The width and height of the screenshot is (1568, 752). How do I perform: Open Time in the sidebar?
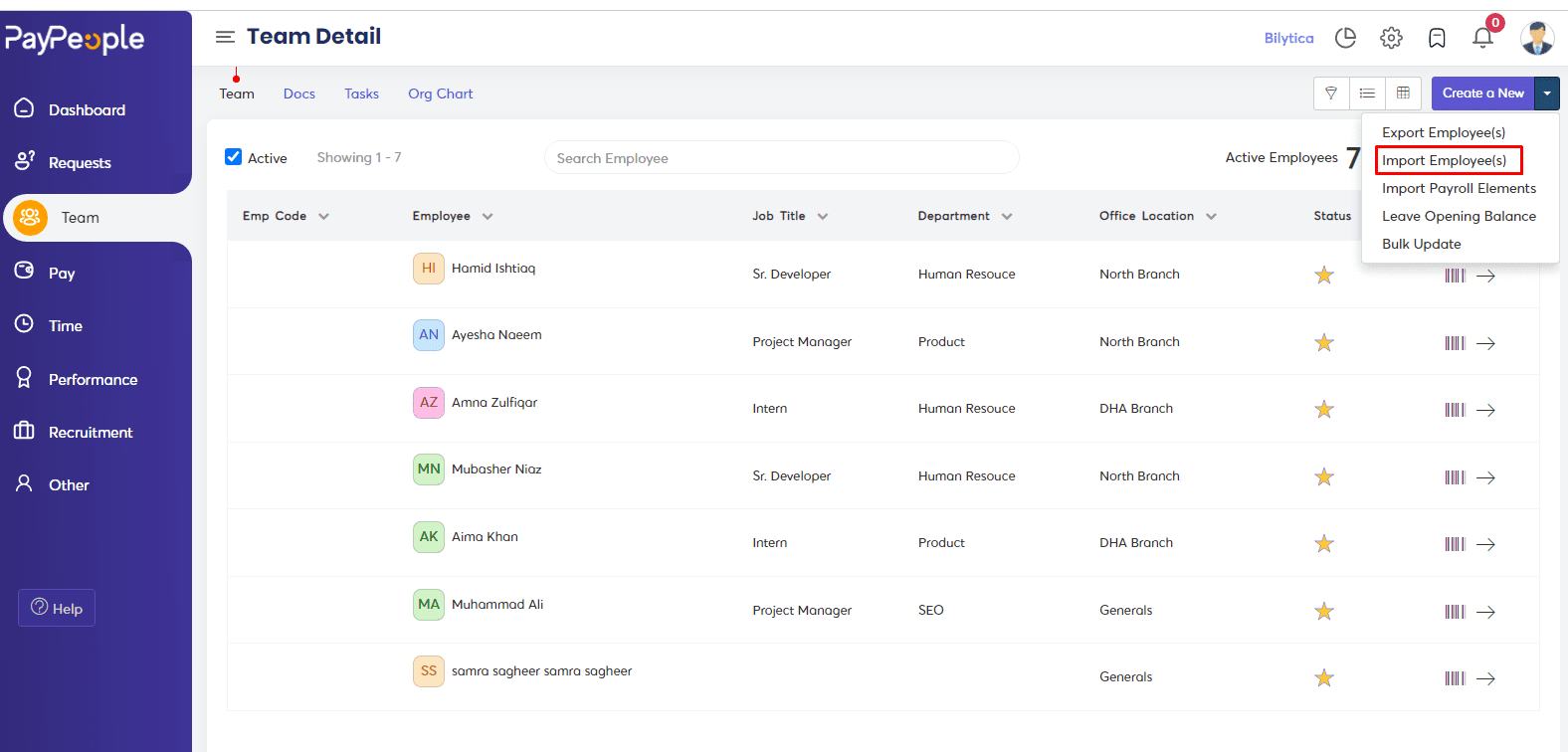(65, 325)
